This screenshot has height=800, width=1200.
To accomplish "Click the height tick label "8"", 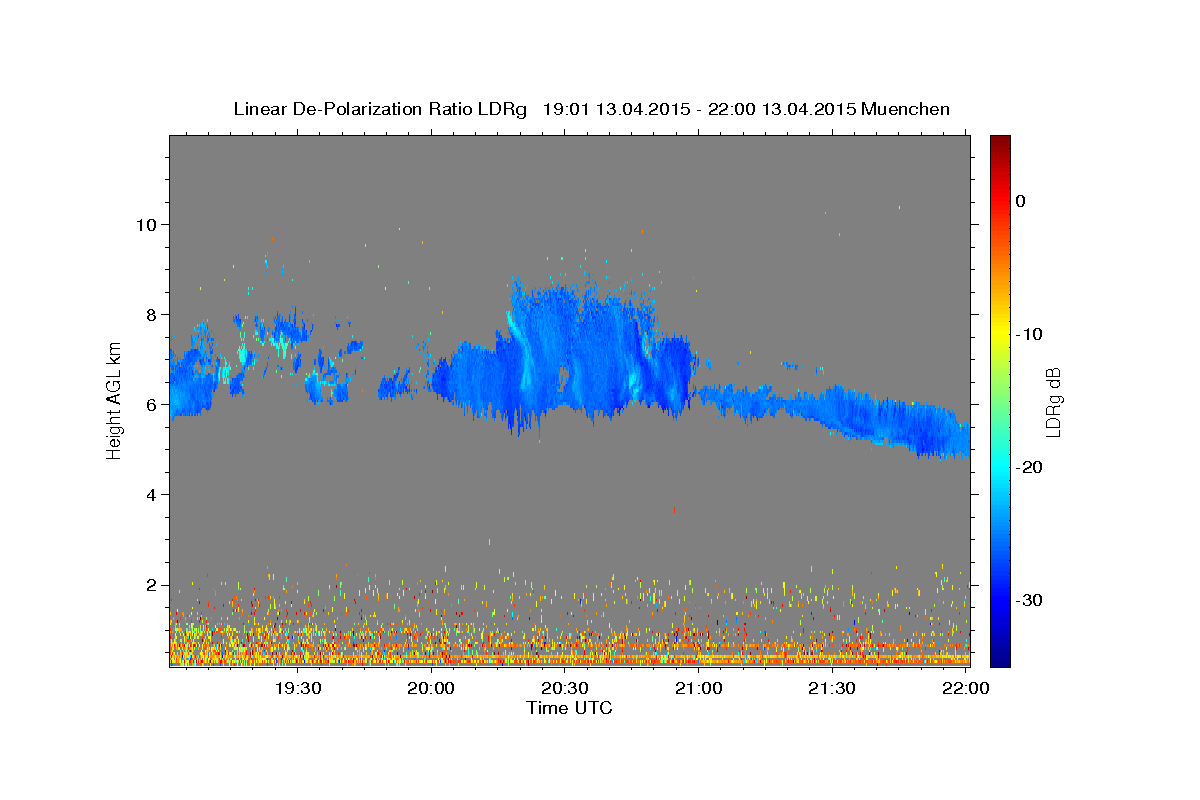I will pyautogui.click(x=153, y=314).
